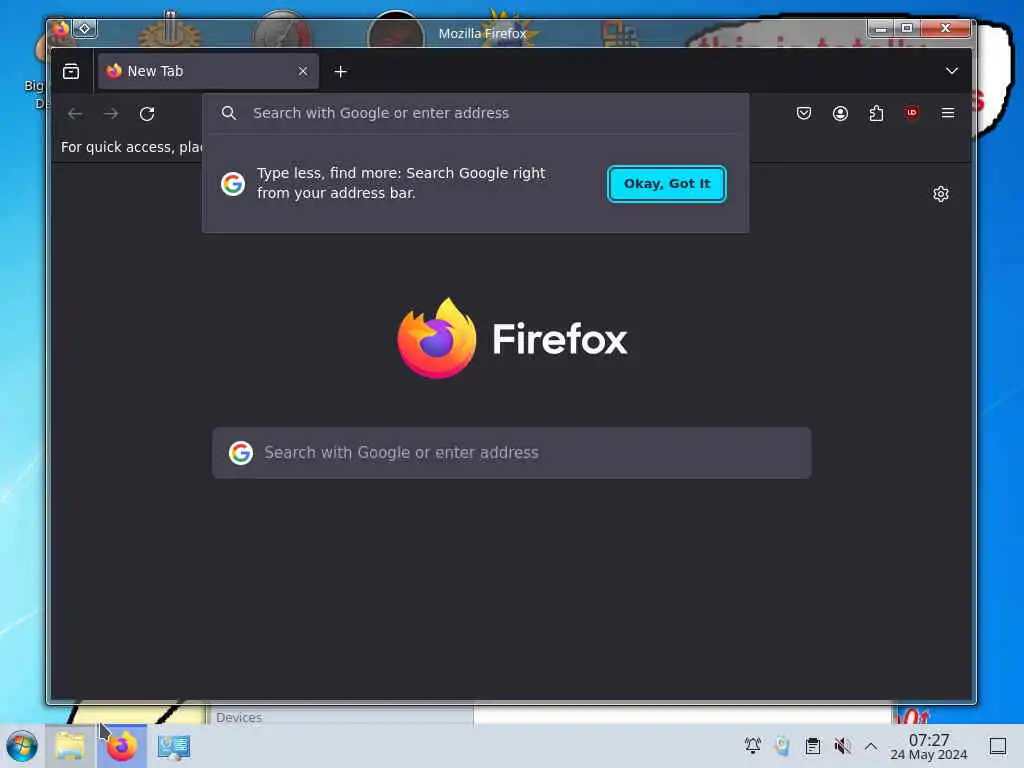The height and width of the screenshot is (768, 1024).
Task: Click the Firefox logo on the new tab page
Action: click(512, 338)
